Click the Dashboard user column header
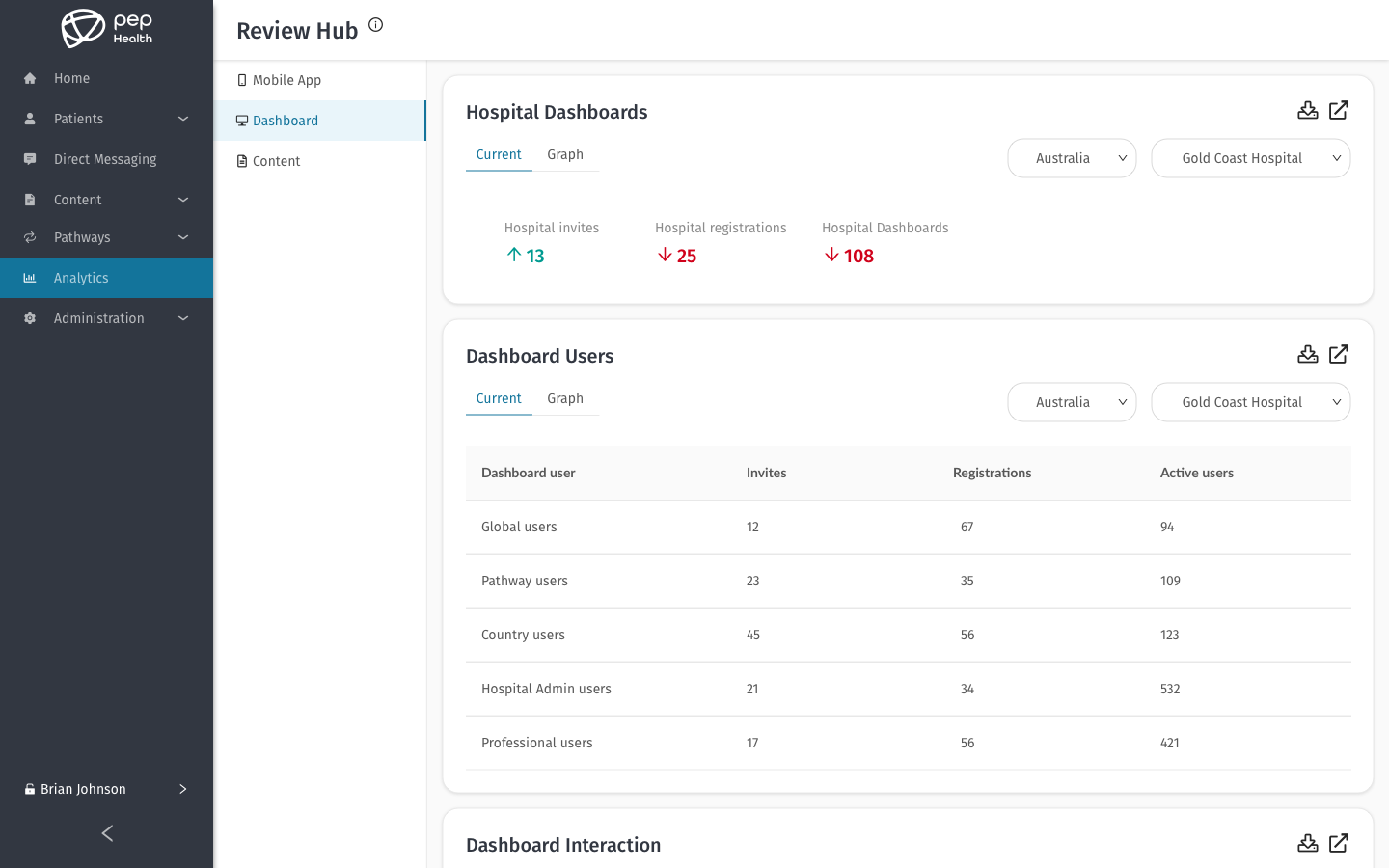The image size is (1389, 868). [529, 473]
